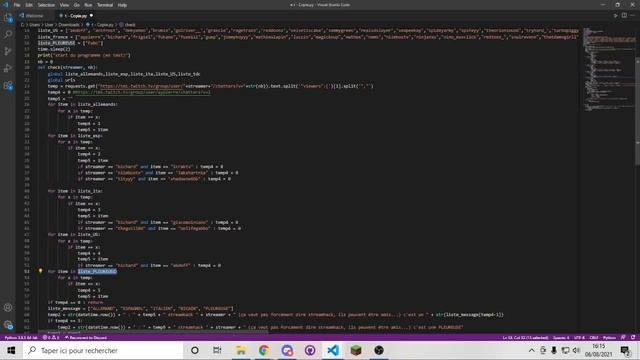This screenshot has width=640, height=360.
Task: Open the Go menu
Action: tap(77, 5)
